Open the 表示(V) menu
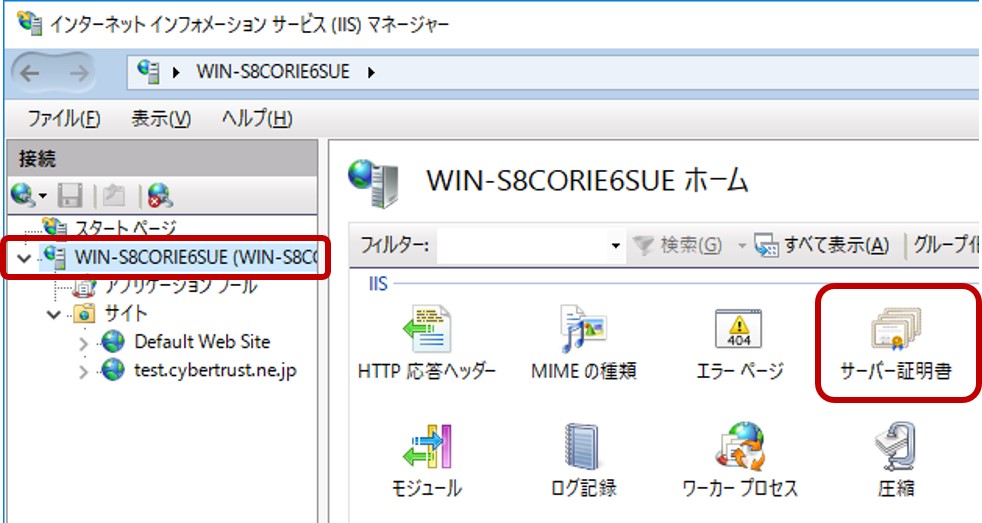982x523 pixels. click(161, 118)
